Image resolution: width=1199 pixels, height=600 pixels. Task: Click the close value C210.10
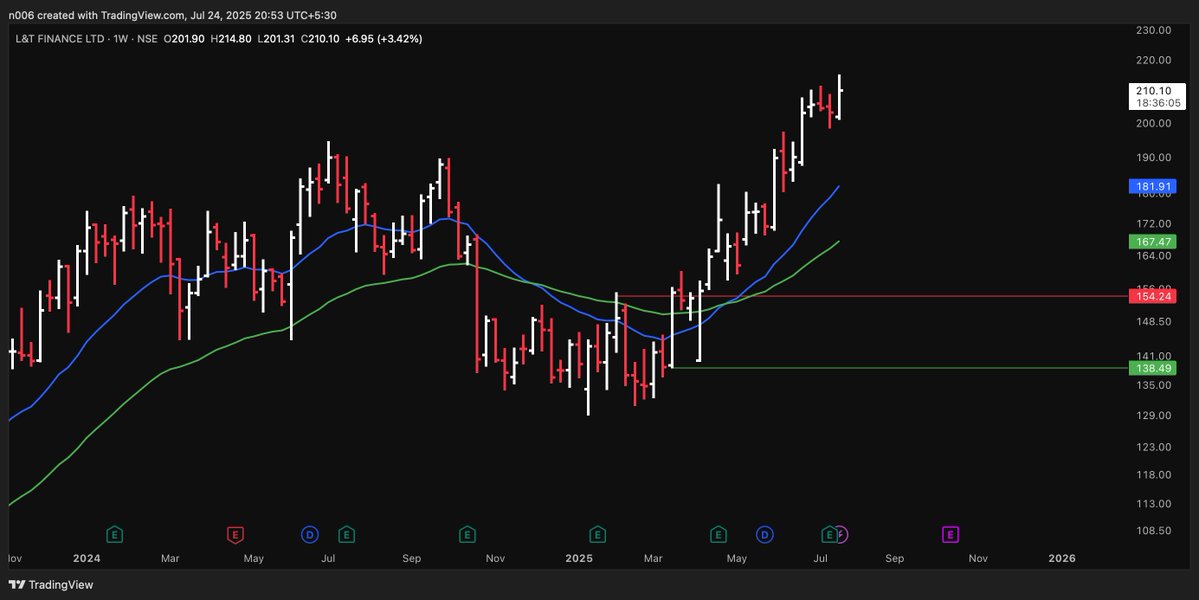pos(320,38)
